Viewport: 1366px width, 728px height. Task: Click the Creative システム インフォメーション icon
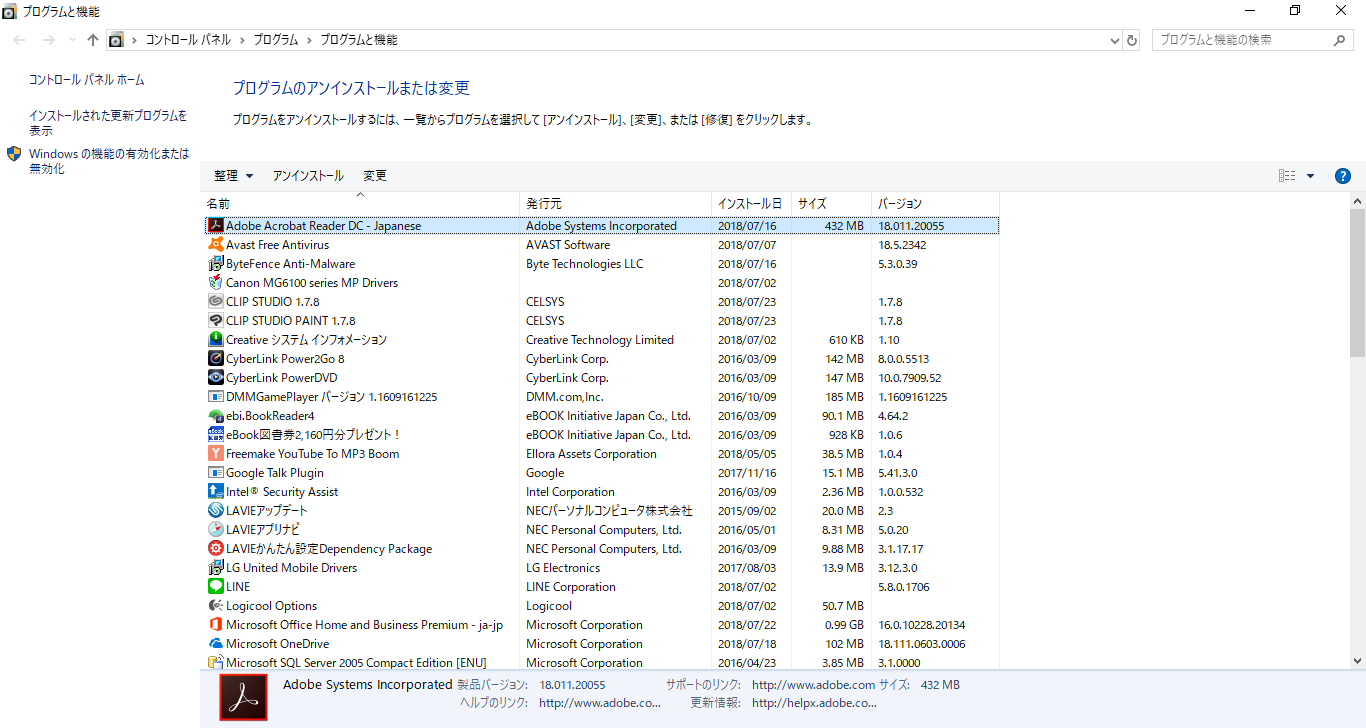tap(215, 340)
